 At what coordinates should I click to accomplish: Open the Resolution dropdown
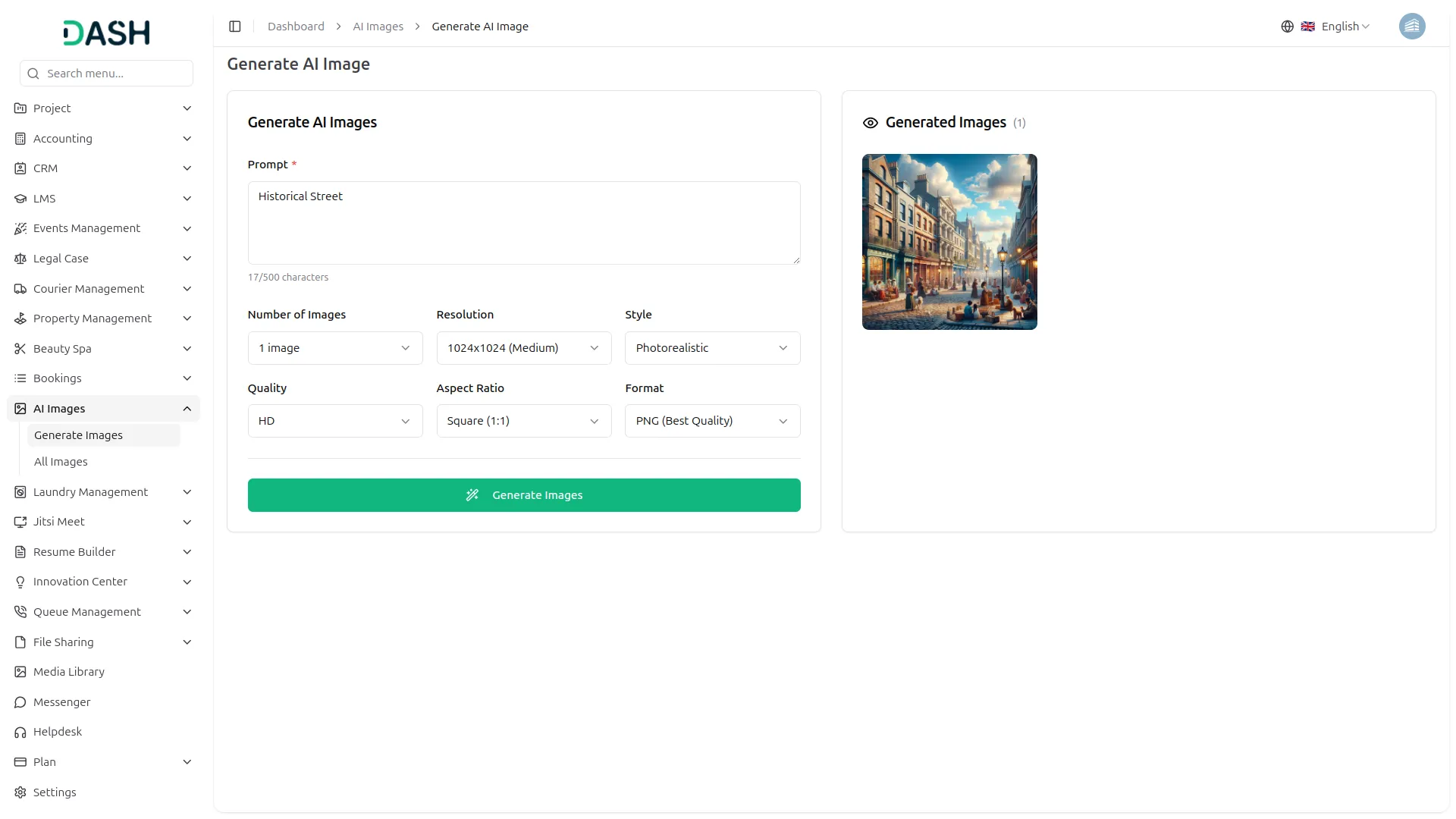click(x=523, y=347)
